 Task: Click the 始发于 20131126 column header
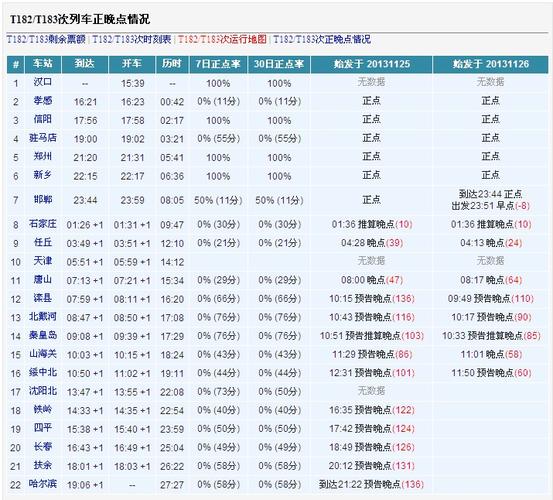pyautogui.click(x=491, y=64)
